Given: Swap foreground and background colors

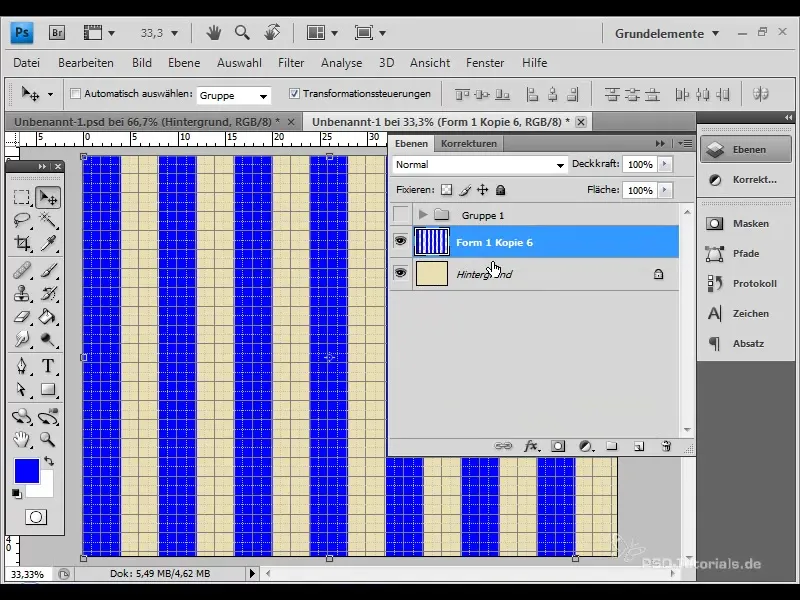Looking at the screenshot, I should [49, 461].
